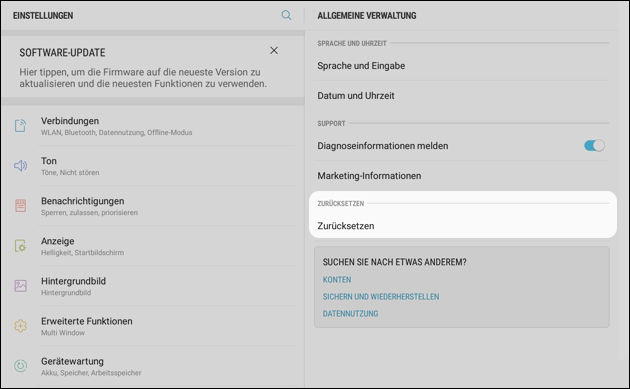
Task: Tap the SOFTWARE-UPDATE heading
Action: 62,53
